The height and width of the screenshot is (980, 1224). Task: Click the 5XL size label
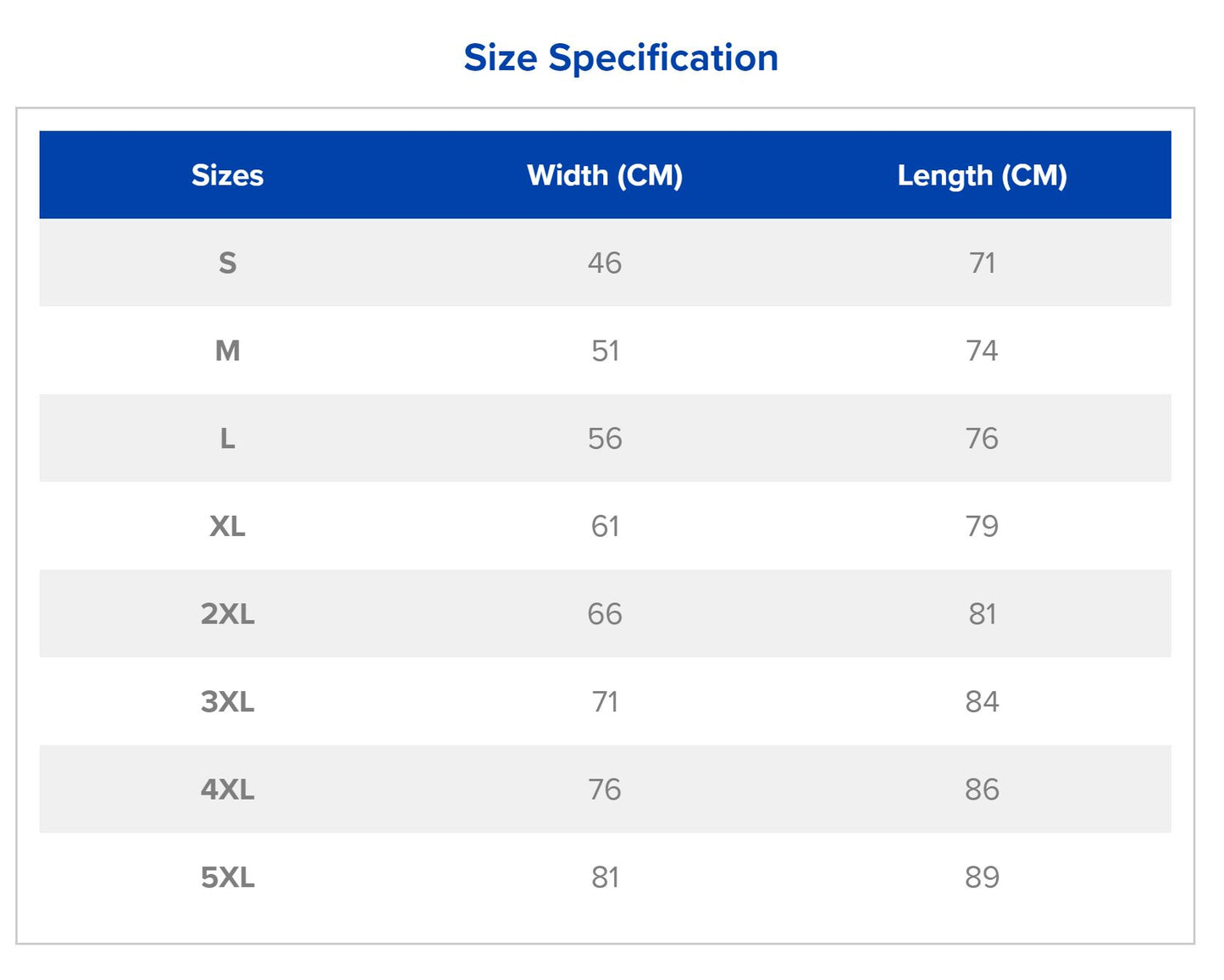click(x=227, y=878)
